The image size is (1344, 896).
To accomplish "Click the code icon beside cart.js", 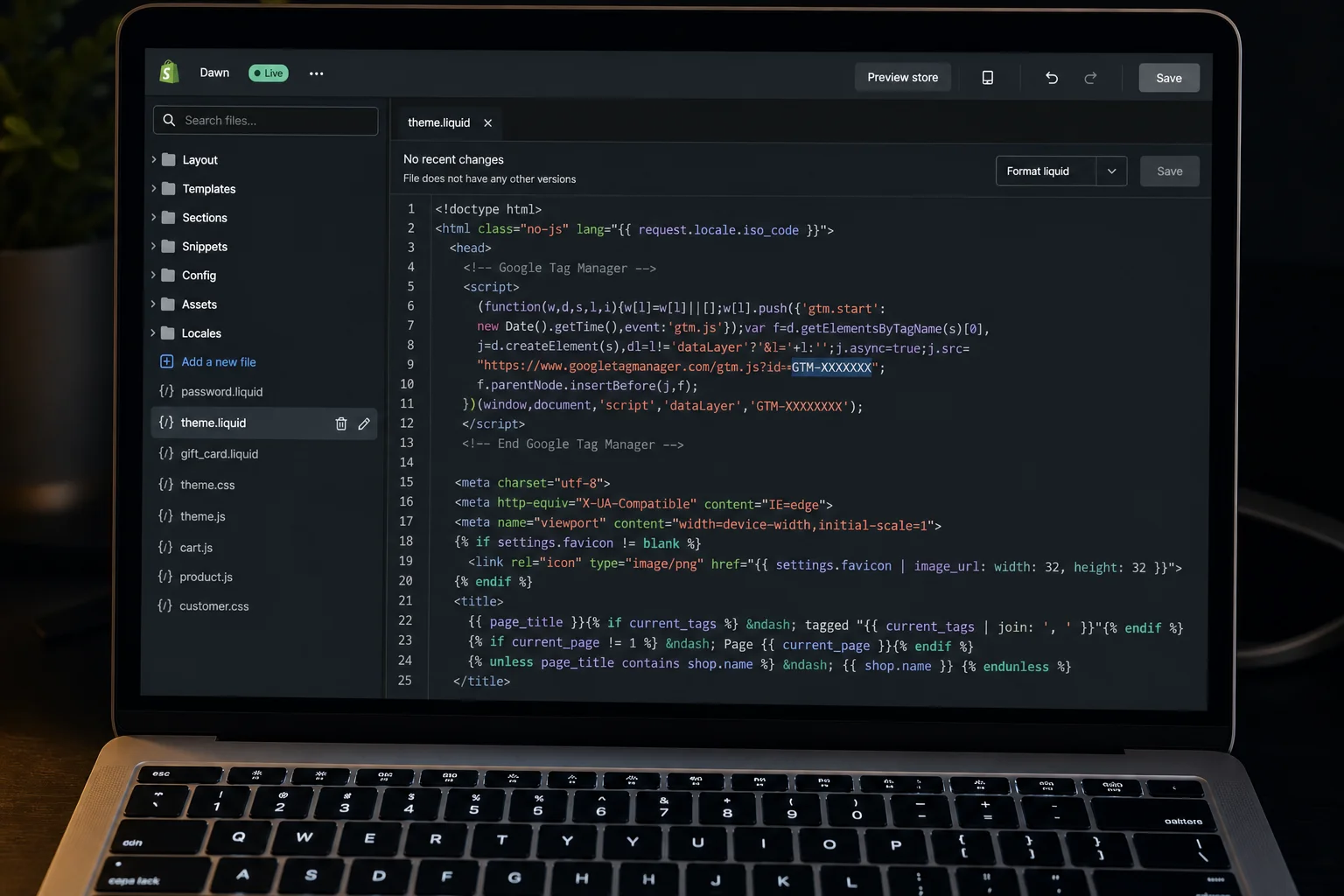I will pyautogui.click(x=165, y=547).
